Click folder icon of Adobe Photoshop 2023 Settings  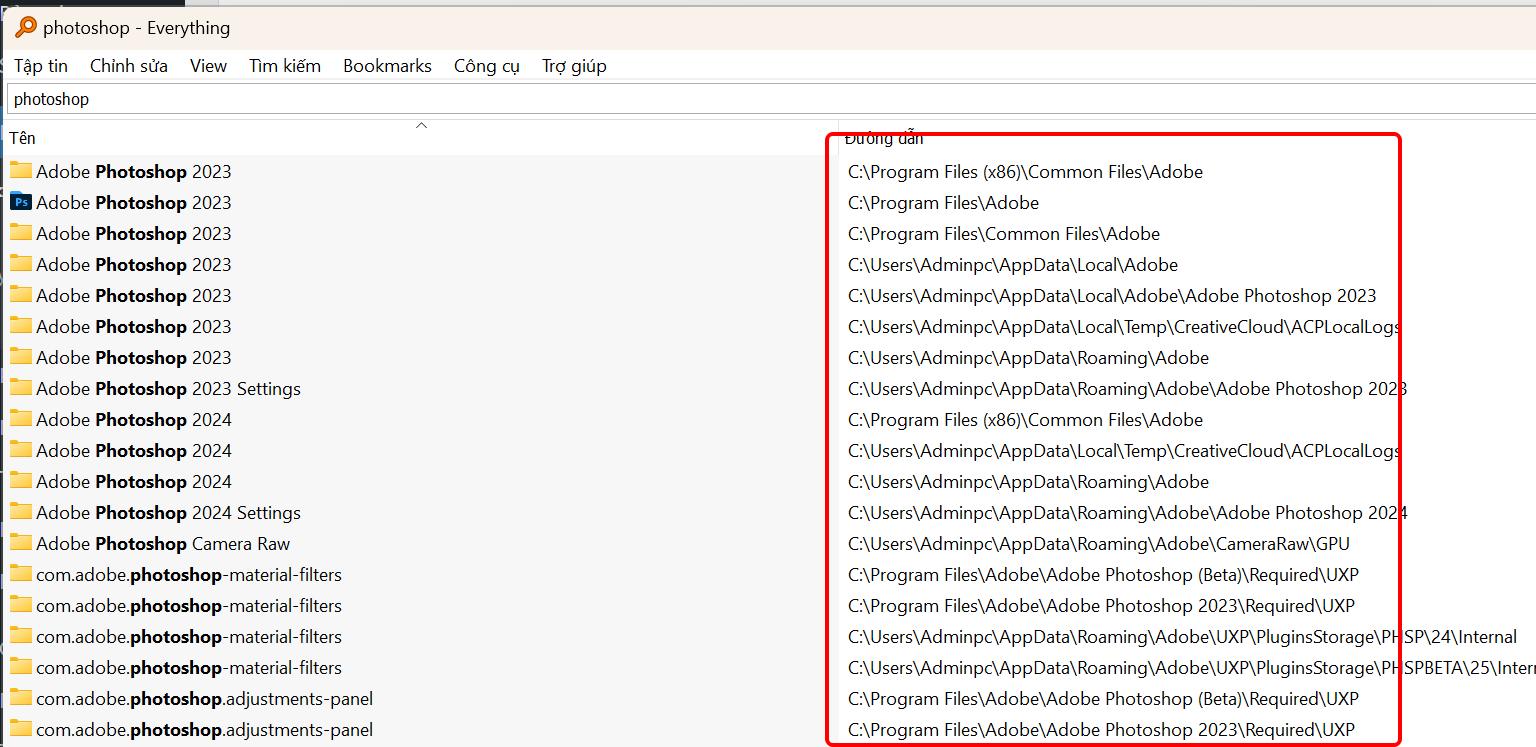click(21, 388)
